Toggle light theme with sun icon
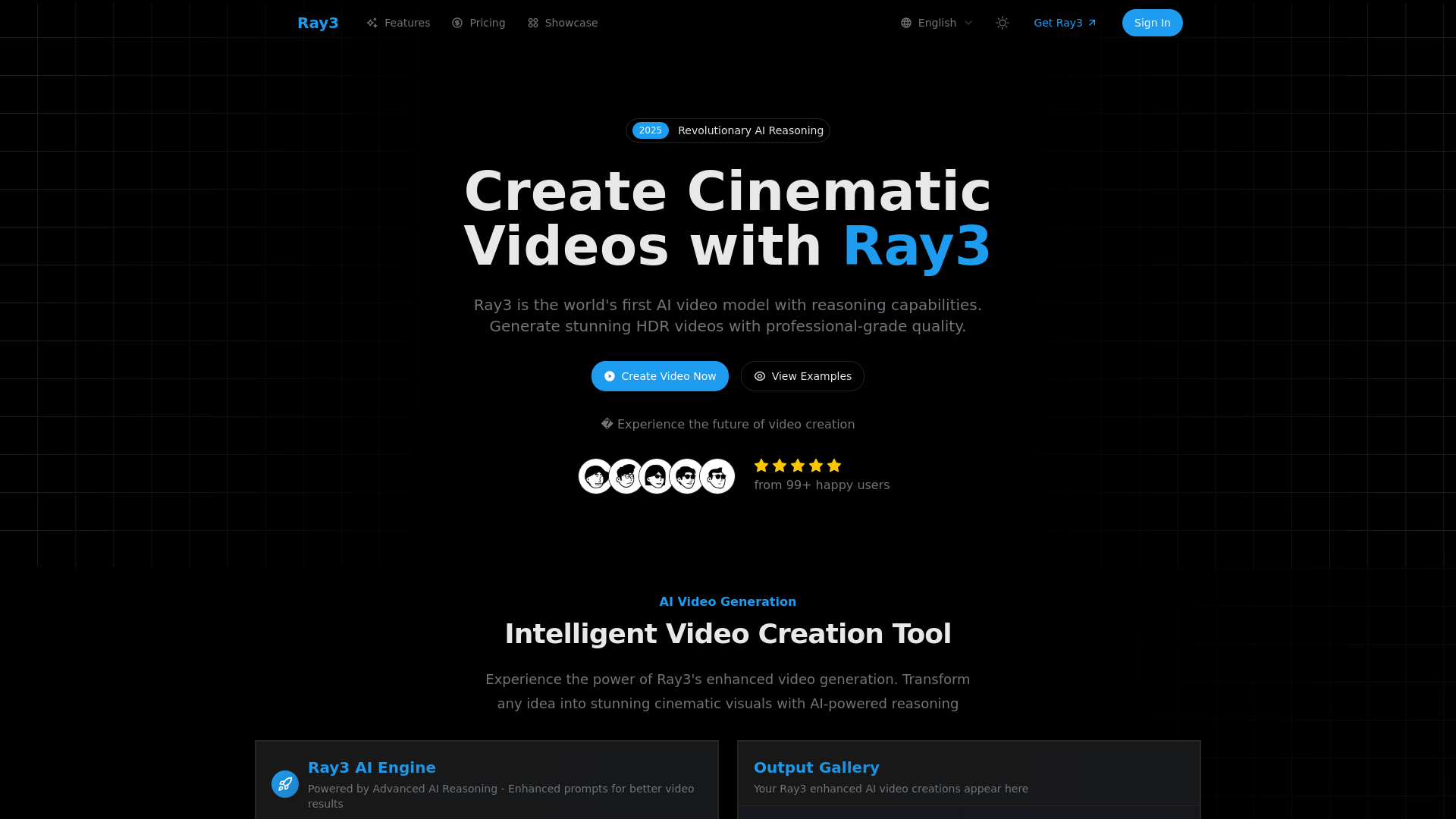This screenshot has width=1456, height=819. pos(1003,23)
